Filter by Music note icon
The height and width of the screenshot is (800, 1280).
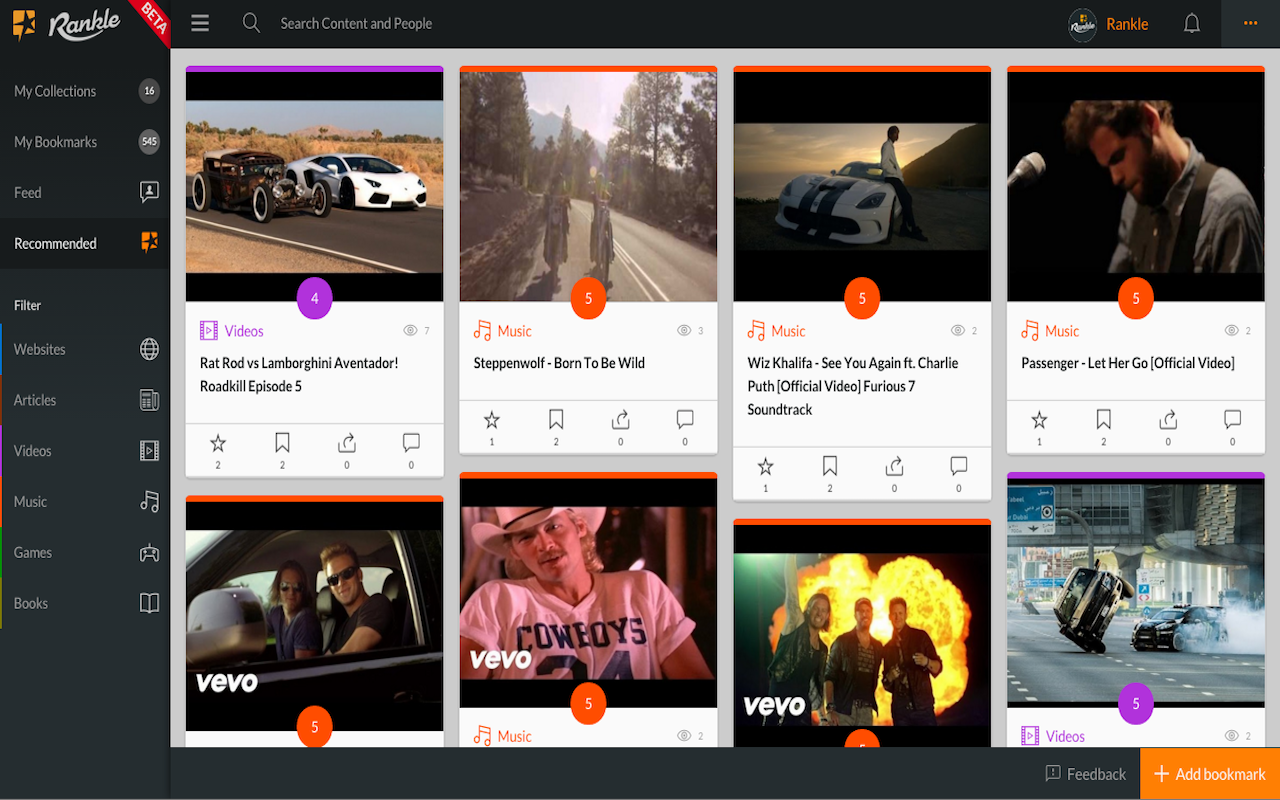pos(149,502)
